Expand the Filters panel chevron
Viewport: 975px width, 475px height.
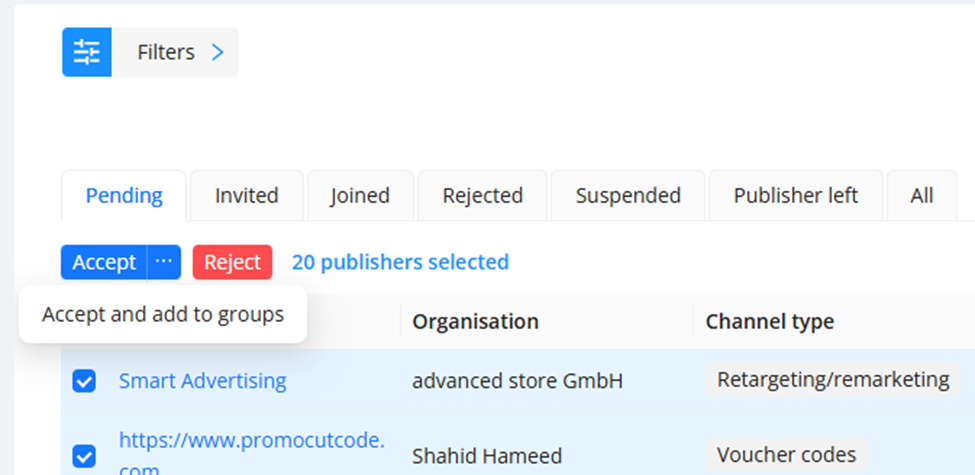tap(218, 52)
